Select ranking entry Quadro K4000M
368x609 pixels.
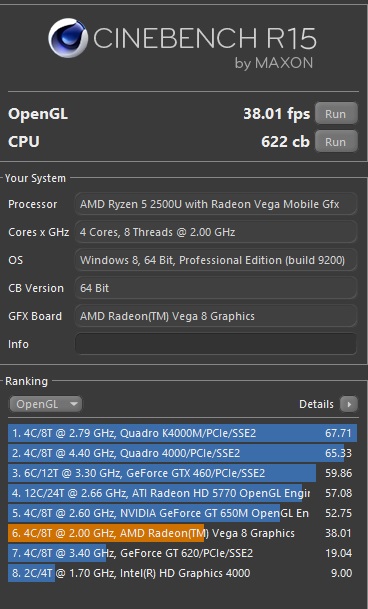pyautogui.click(x=182, y=433)
